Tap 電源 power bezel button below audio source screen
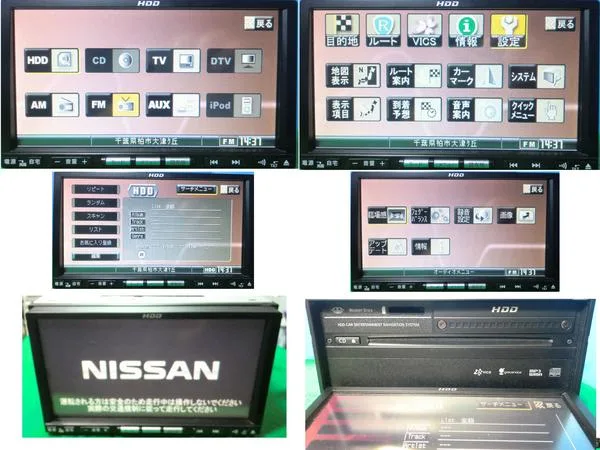 10,162
